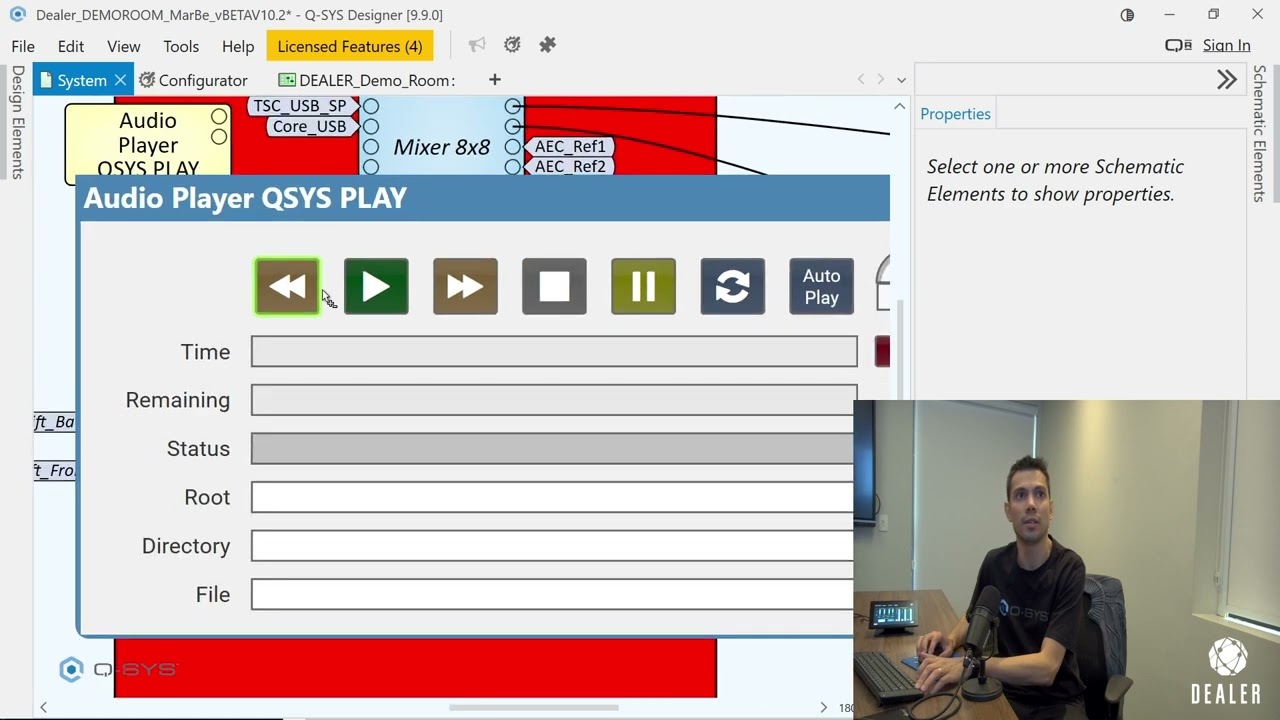This screenshot has width=1280, height=720.
Task: Pause audio with the yellow Pause button
Action: [x=643, y=287]
